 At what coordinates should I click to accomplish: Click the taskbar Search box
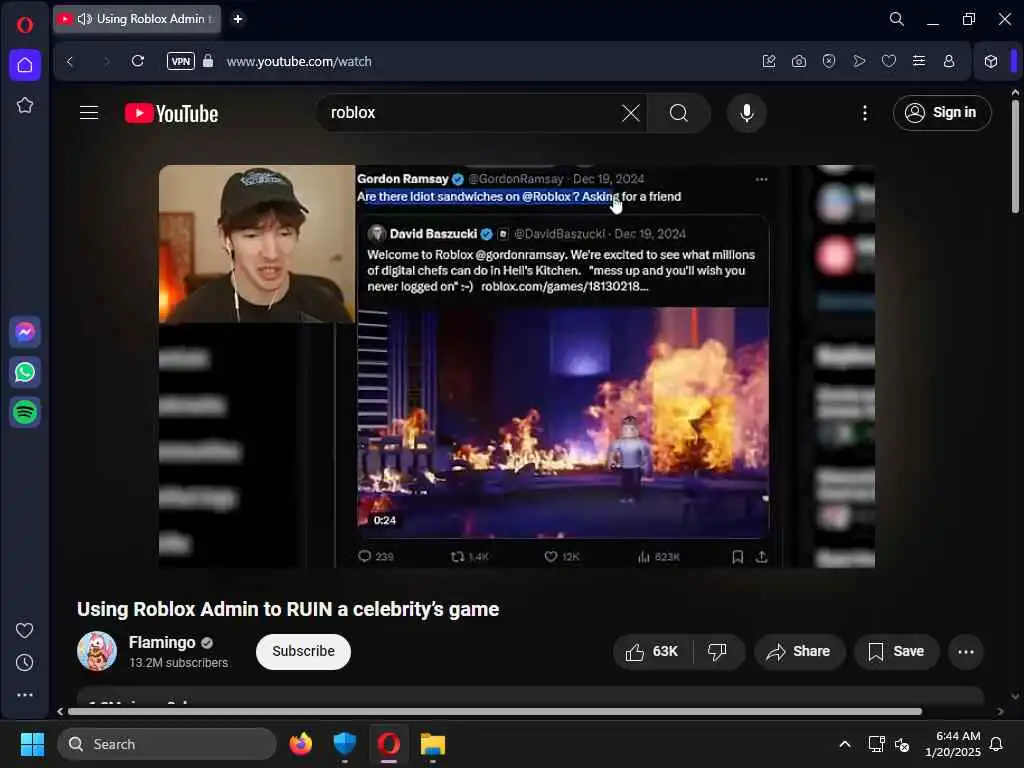[x=167, y=744]
